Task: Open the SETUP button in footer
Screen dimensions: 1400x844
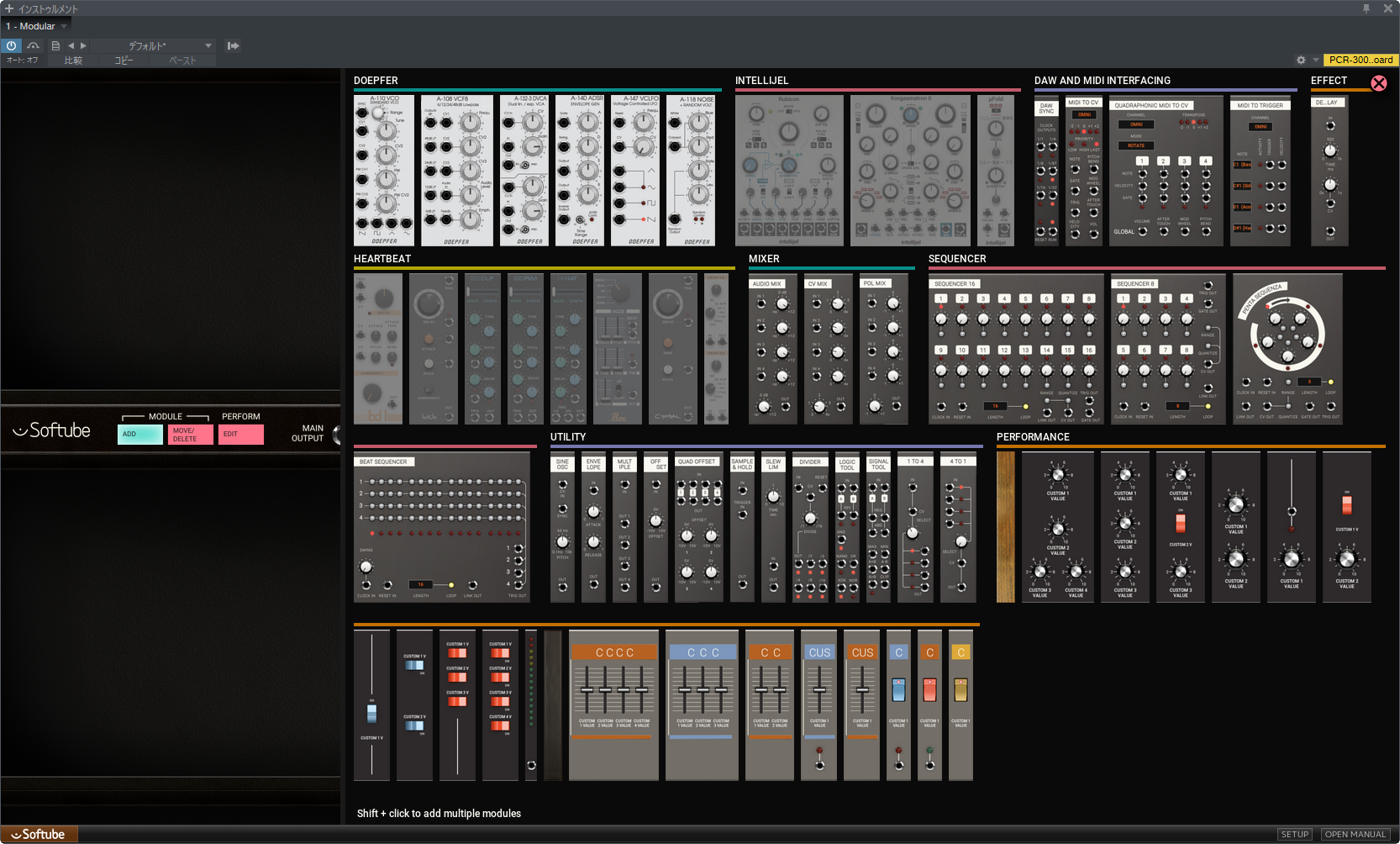Action: tap(1295, 835)
